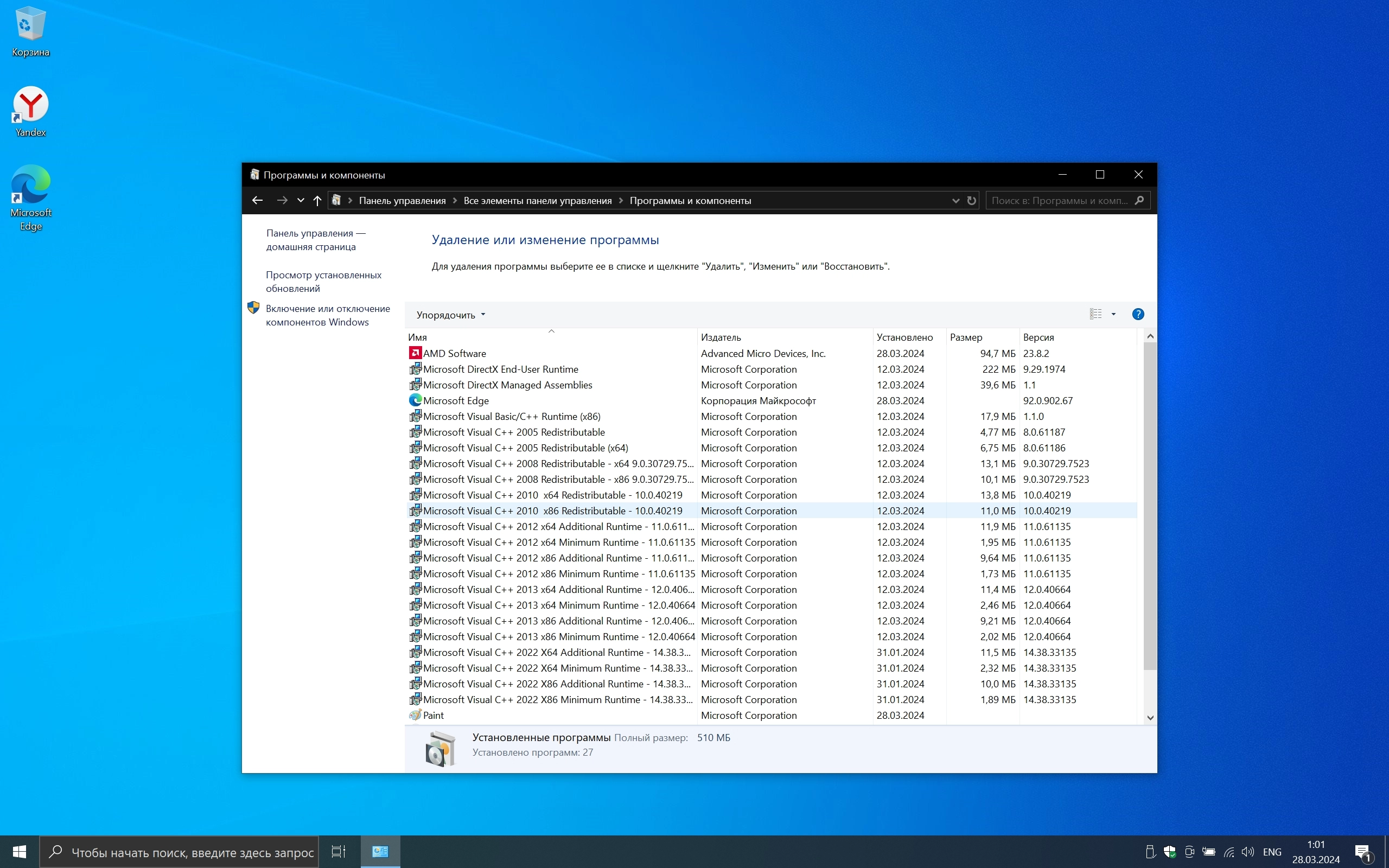Viewport: 1389px width, 868px height.
Task: Click the change view icon
Action: pyautogui.click(x=1095, y=314)
